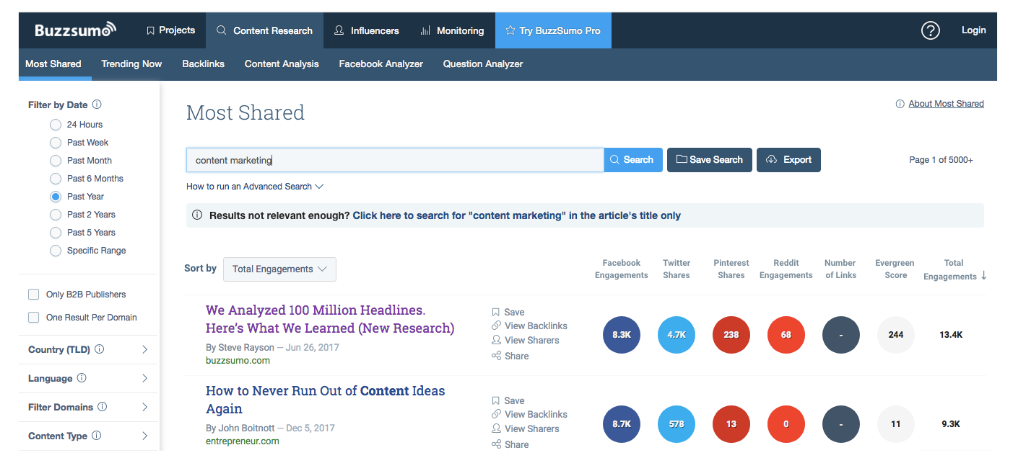This screenshot has width=1020, height=463.
Task: Enable Only B2B Publishers checkbox
Action: click(x=34, y=295)
